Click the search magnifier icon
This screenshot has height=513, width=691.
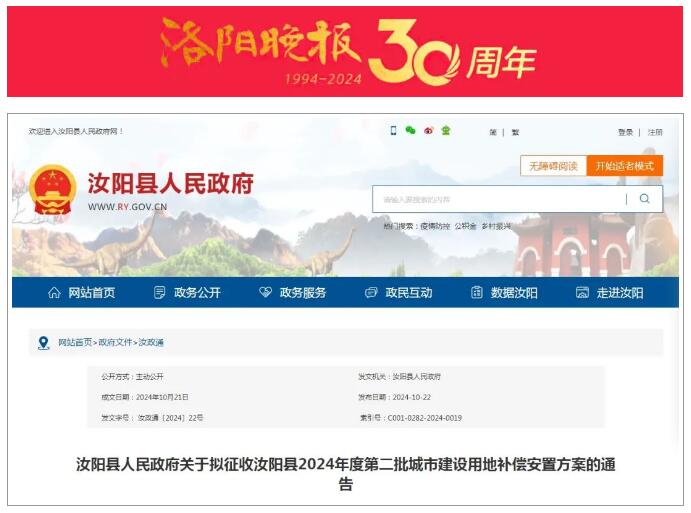[x=645, y=199]
